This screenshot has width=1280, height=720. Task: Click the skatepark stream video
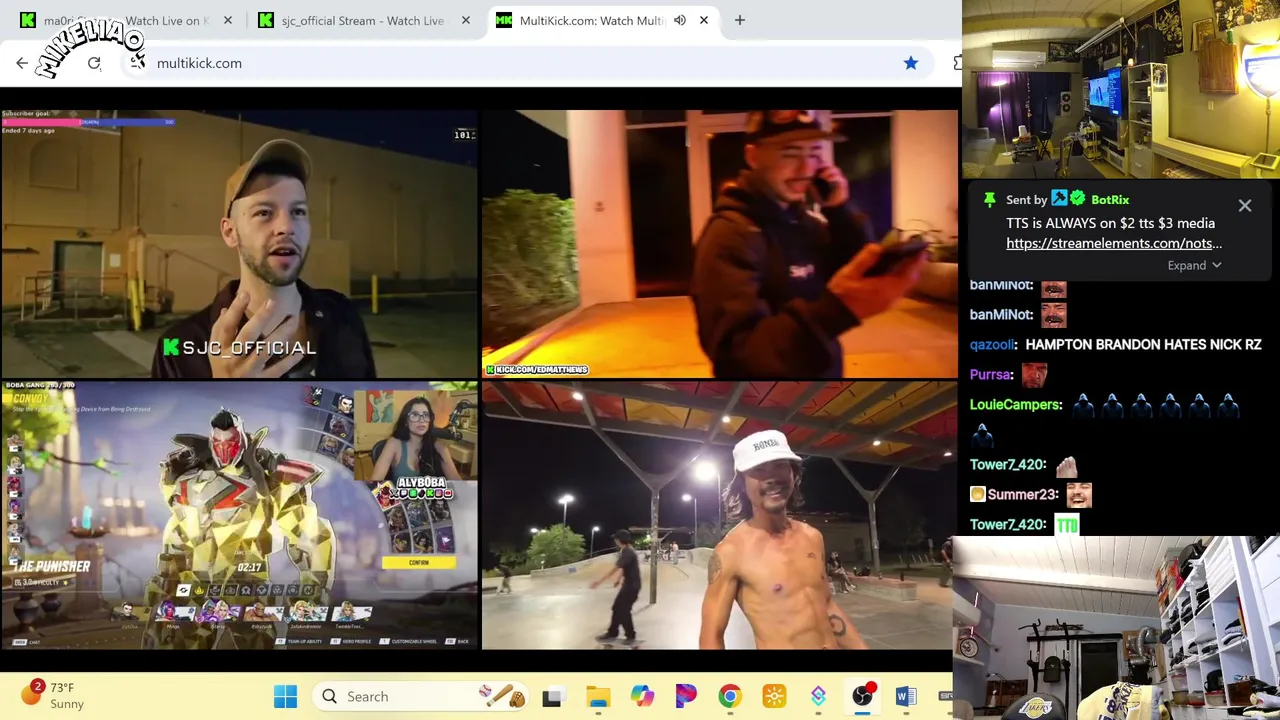tap(719, 515)
